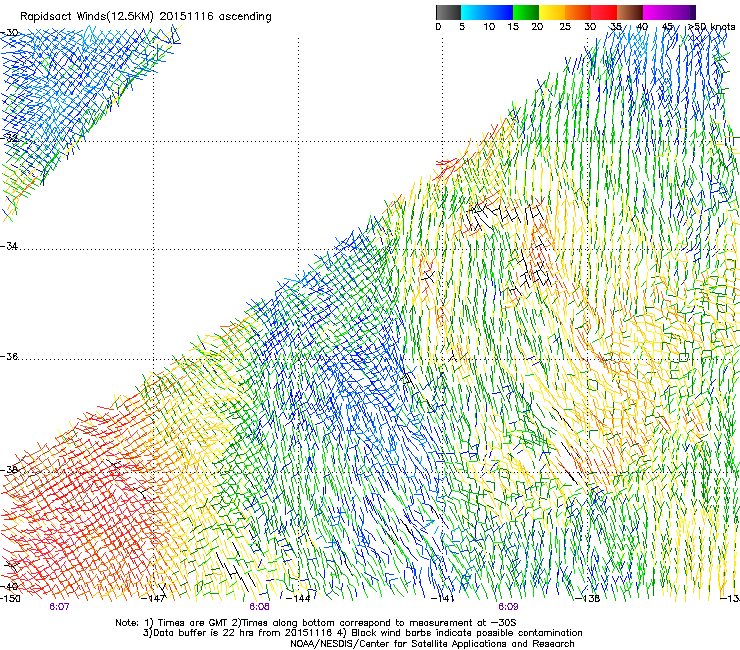
Task: Click the red 30-35 knots legend segment
Action: tap(604, 12)
